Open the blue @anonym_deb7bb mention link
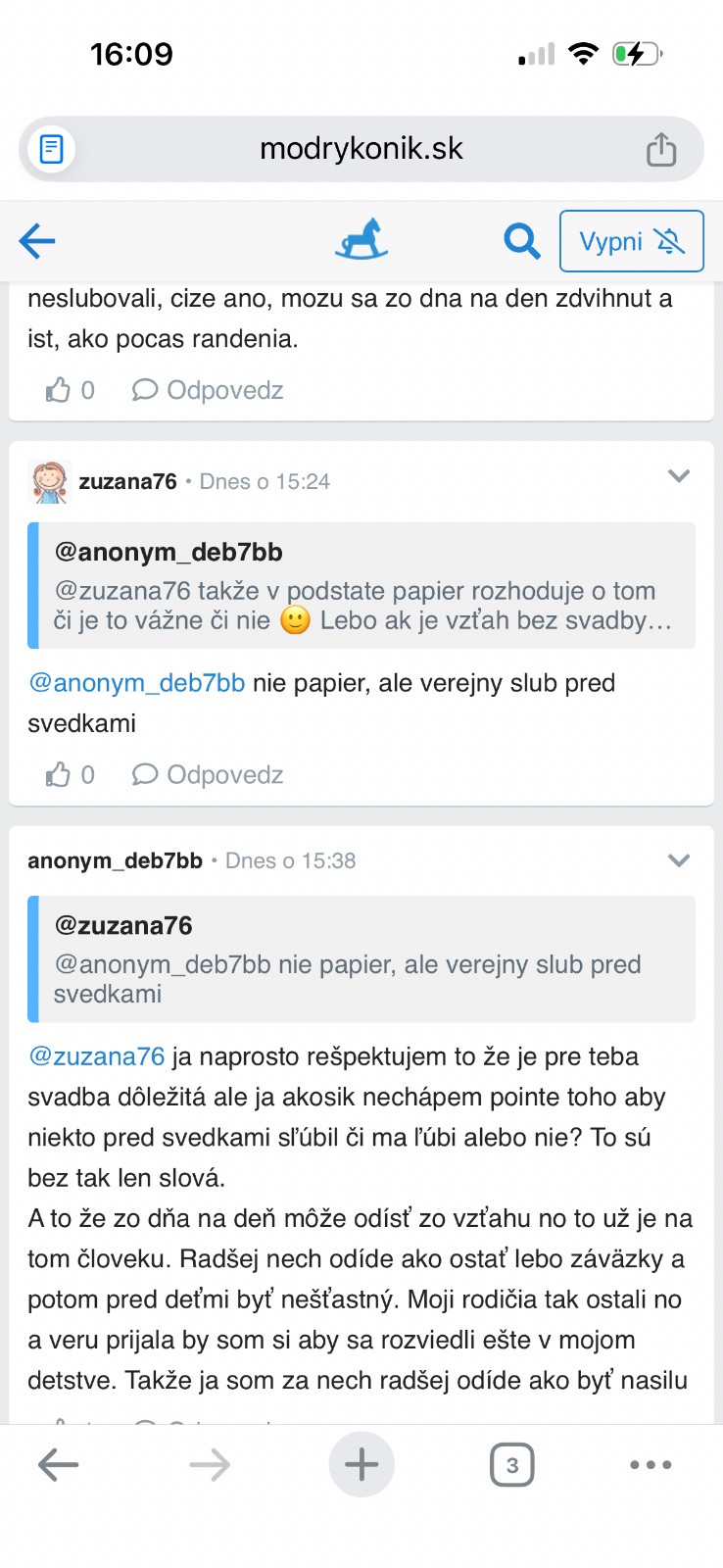The height and width of the screenshot is (1568, 723). coord(136,683)
